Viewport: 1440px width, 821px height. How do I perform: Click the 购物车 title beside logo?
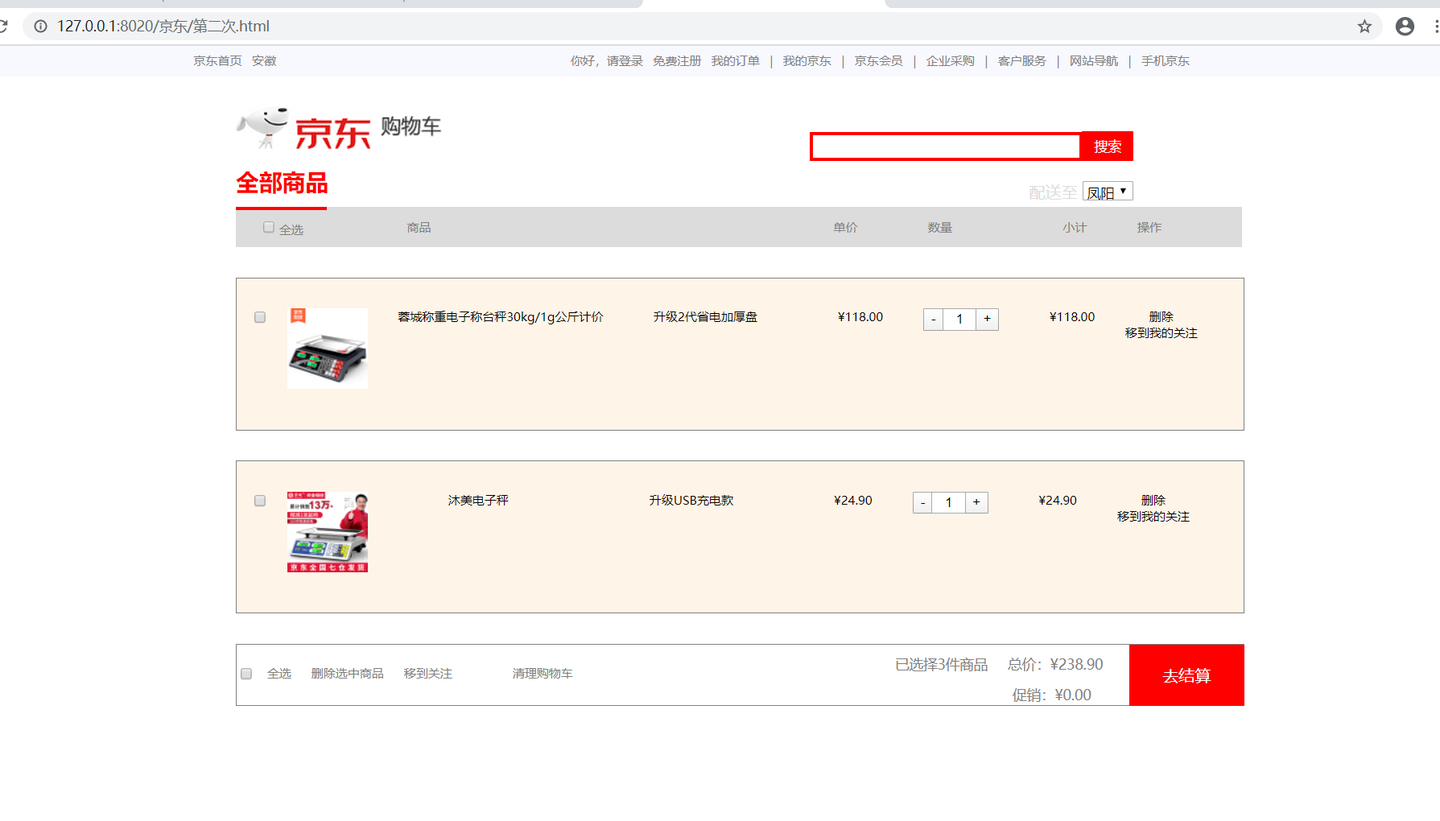tap(410, 127)
